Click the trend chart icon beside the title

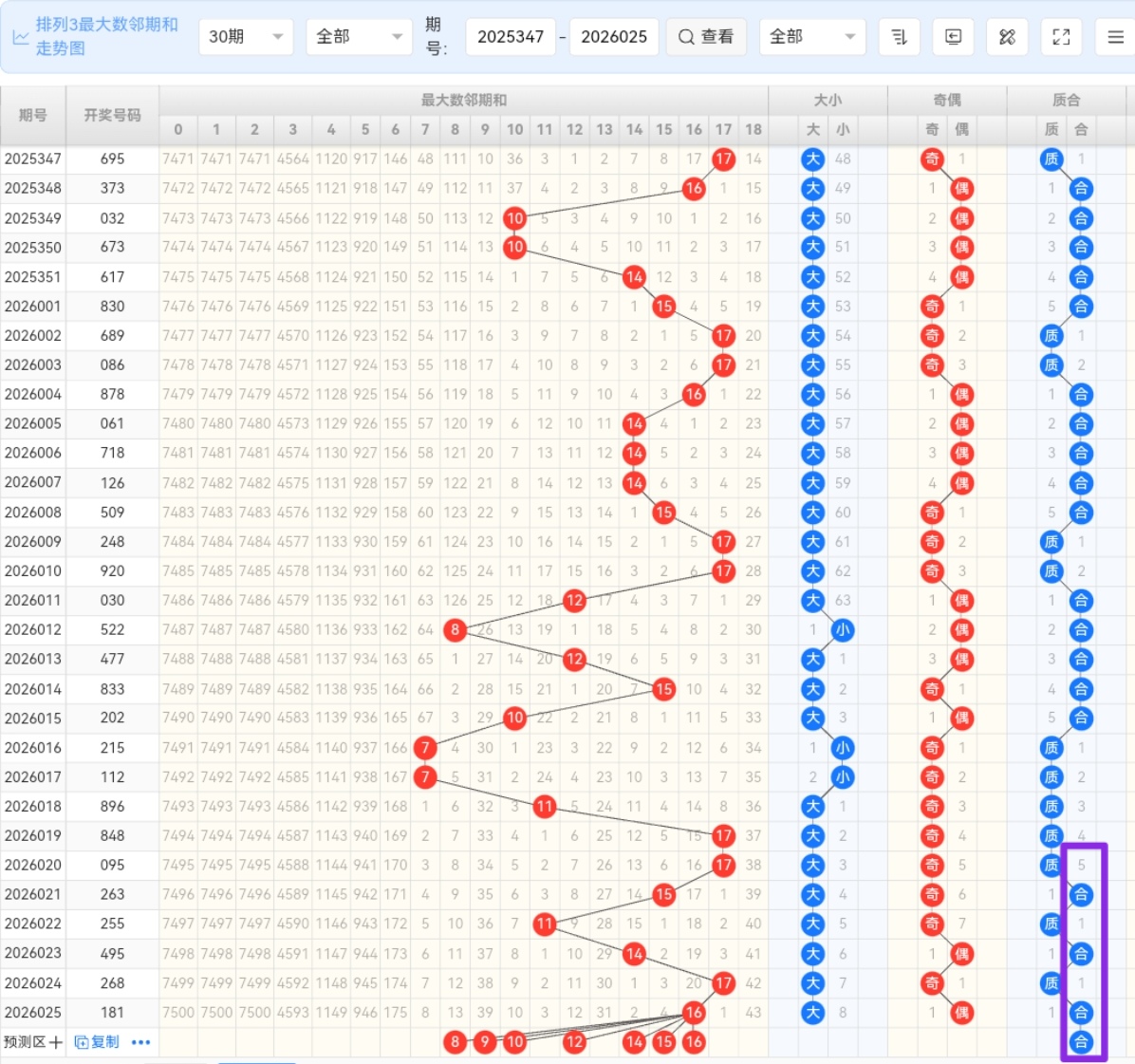click(x=20, y=37)
